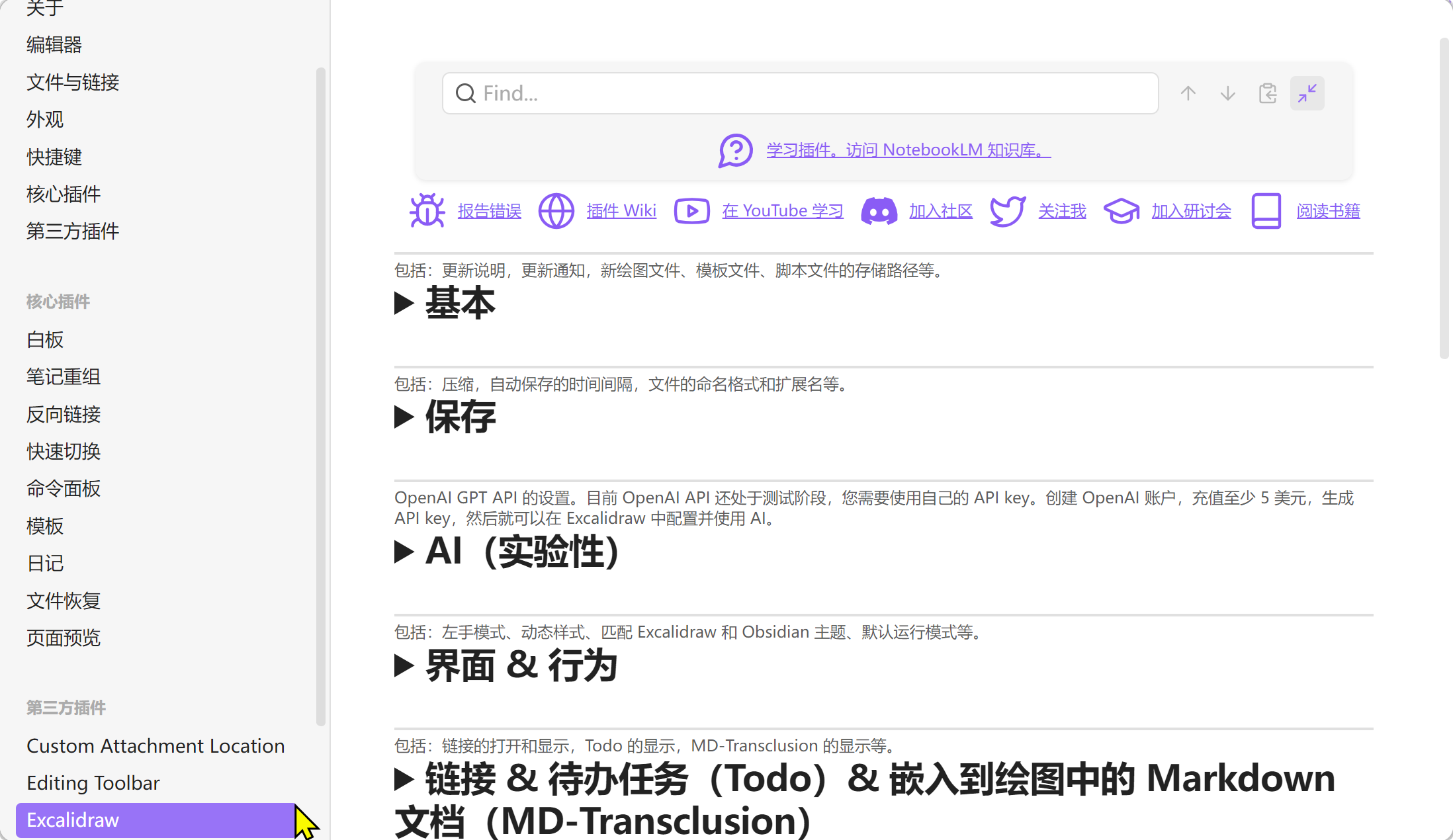1453x840 pixels.
Task: Open the NotebookLM knowledge base link
Action: click(x=908, y=150)
